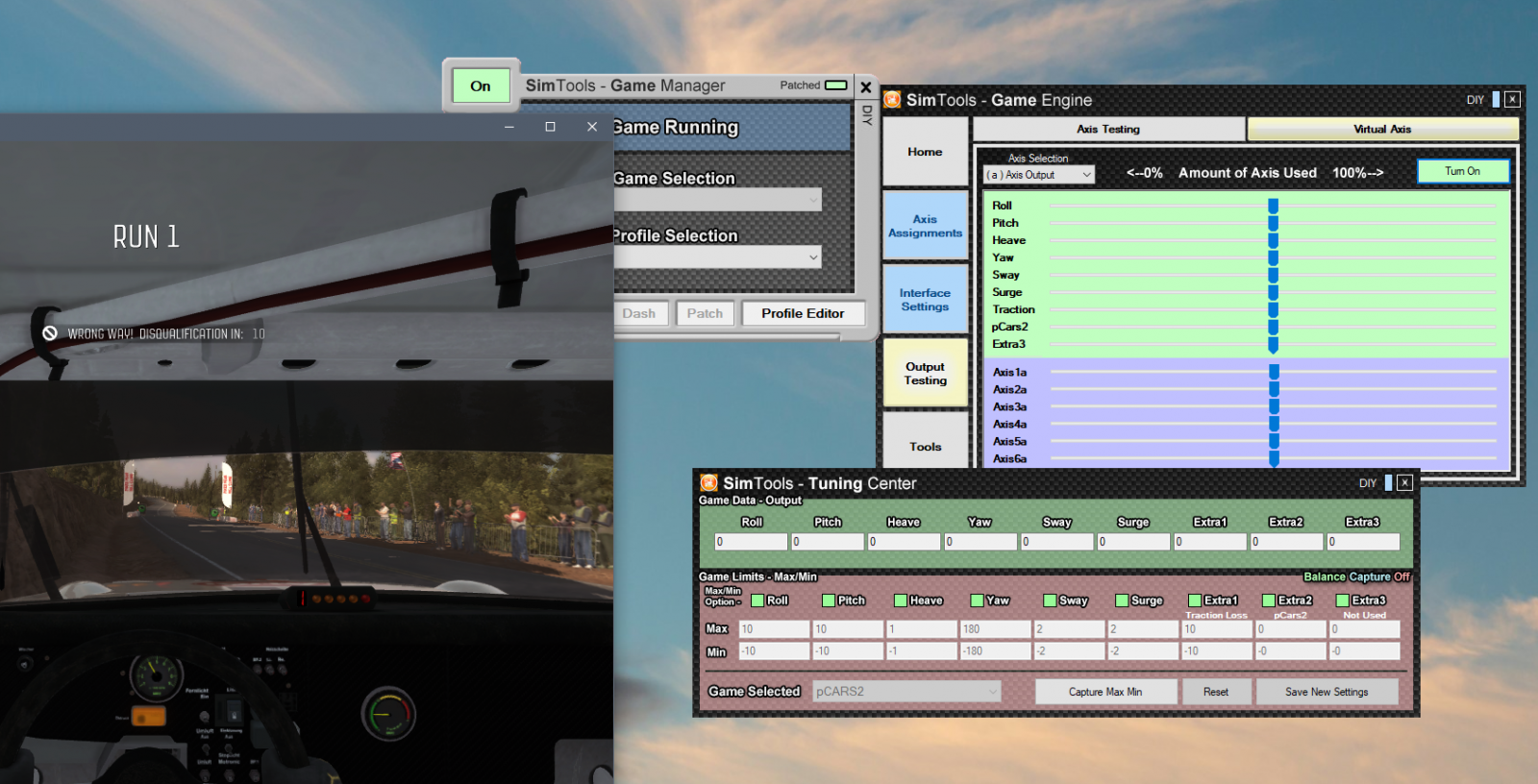
Task: Click the SimTools logo in Game Engine title
Action: [892, 100]
